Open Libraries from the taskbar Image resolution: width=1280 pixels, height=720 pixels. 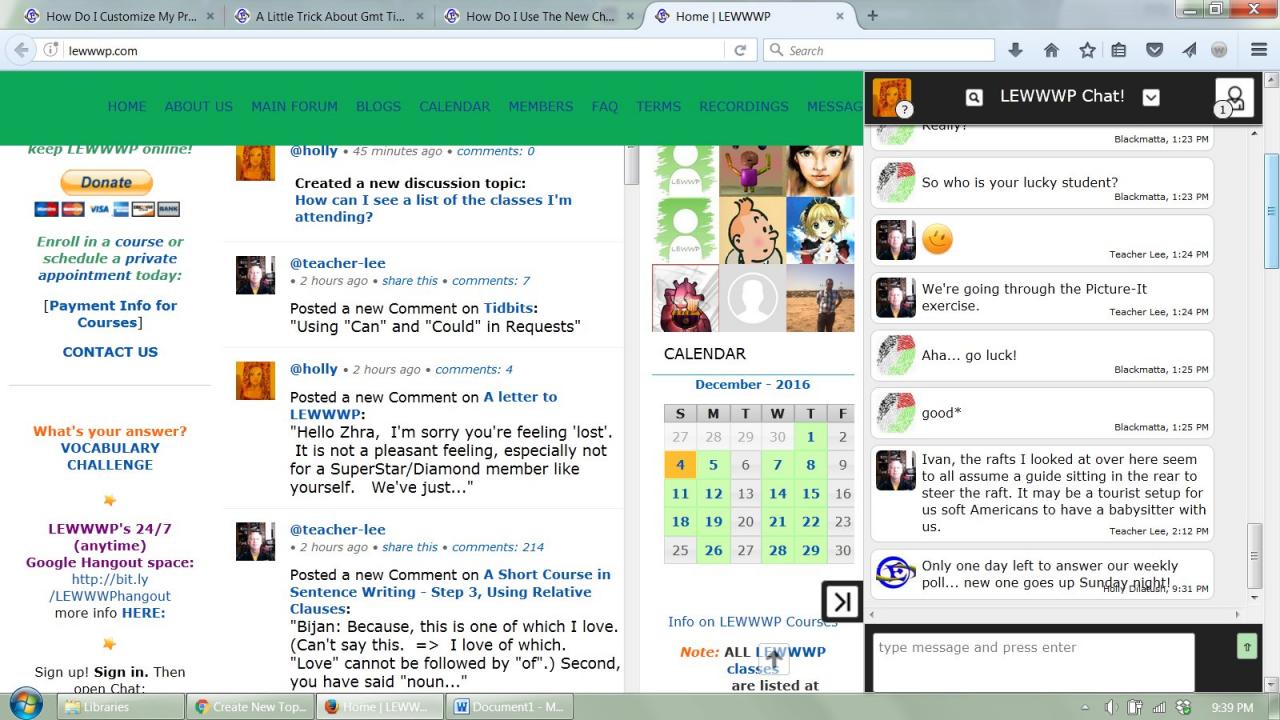click(120, 706)
